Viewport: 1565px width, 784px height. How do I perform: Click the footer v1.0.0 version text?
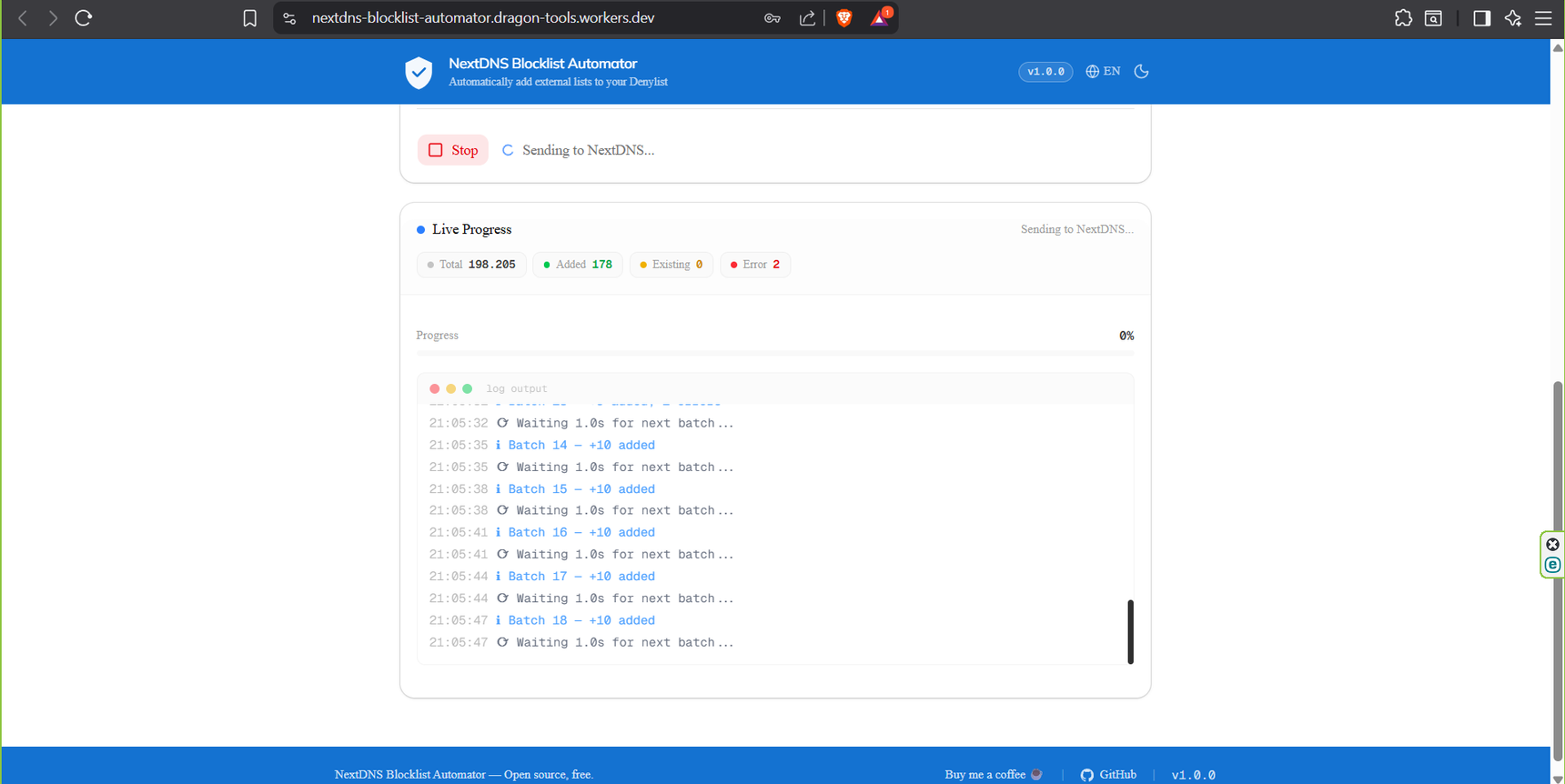click(1194, 776)
